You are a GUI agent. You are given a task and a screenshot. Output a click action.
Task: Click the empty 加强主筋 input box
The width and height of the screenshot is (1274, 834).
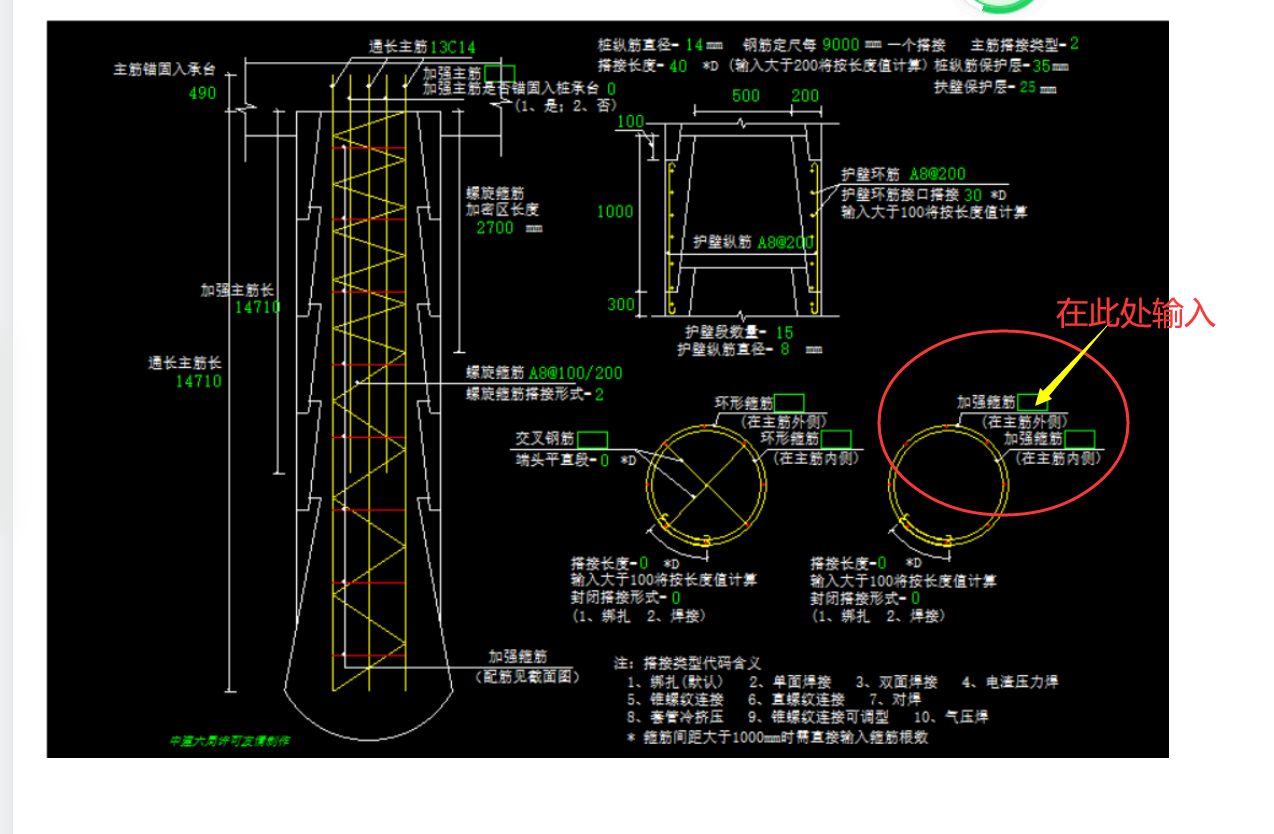499,73
